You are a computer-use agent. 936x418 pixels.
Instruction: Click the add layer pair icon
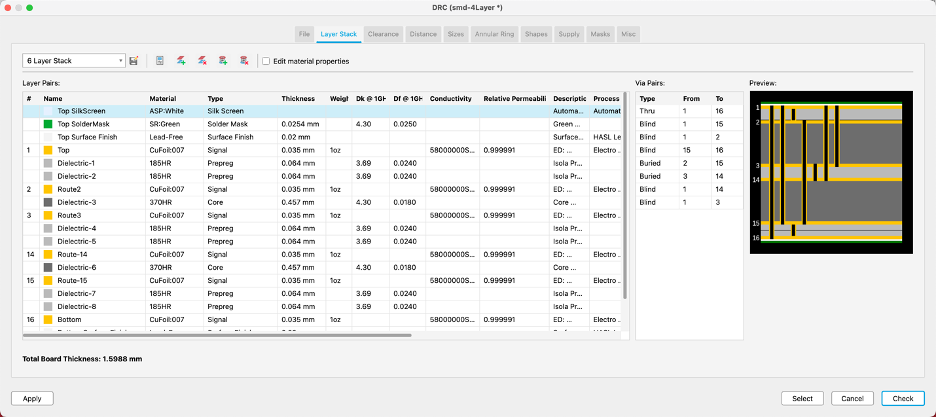coord(181,61)
